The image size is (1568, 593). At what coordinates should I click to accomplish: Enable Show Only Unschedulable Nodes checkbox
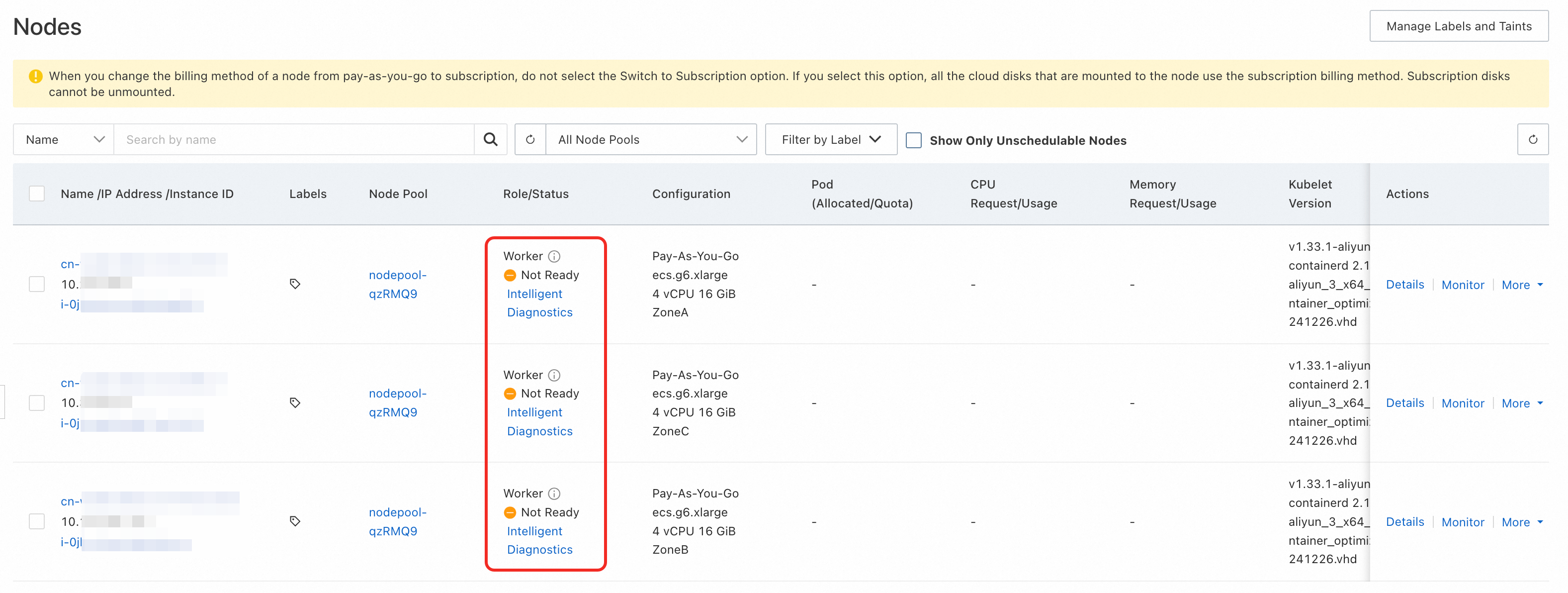(913, 140)
